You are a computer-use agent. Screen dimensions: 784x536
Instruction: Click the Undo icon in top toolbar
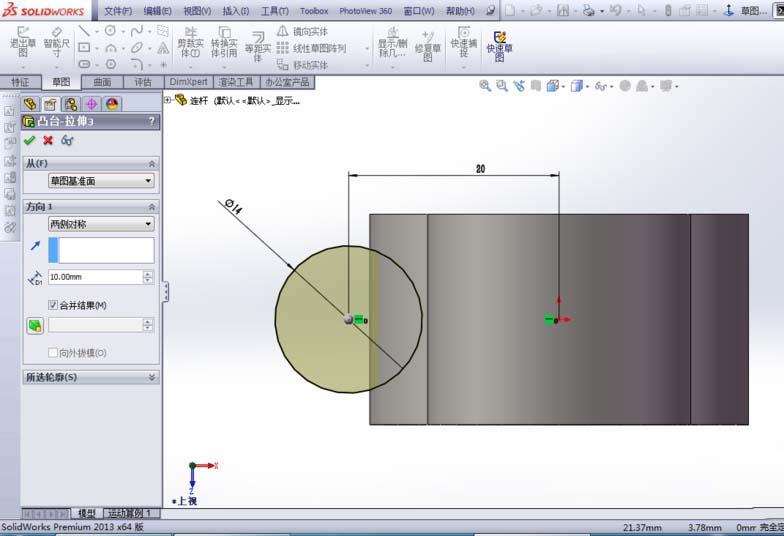[616, 10]
